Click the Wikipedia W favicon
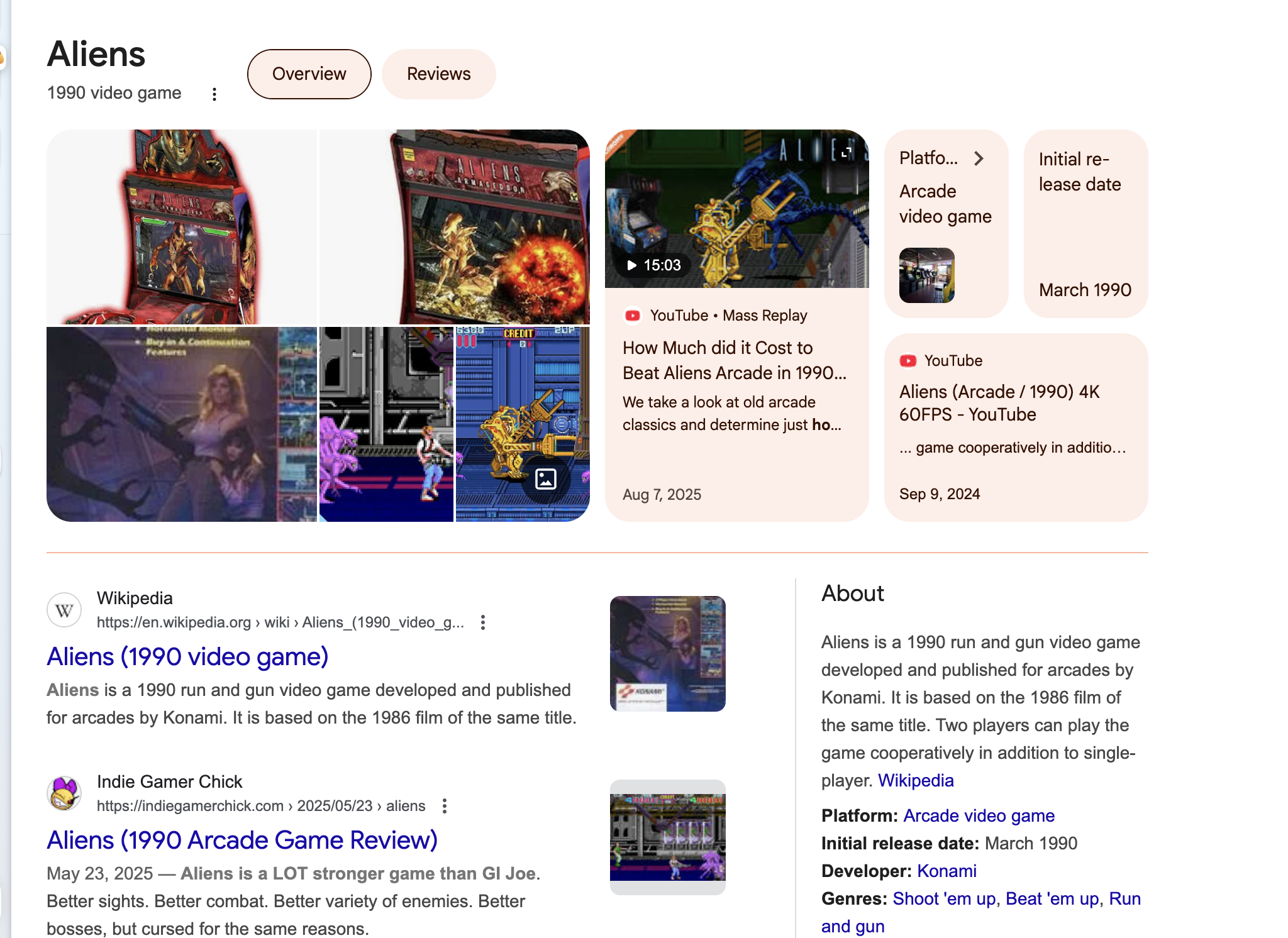1288x938 pixels. point(64,610)
